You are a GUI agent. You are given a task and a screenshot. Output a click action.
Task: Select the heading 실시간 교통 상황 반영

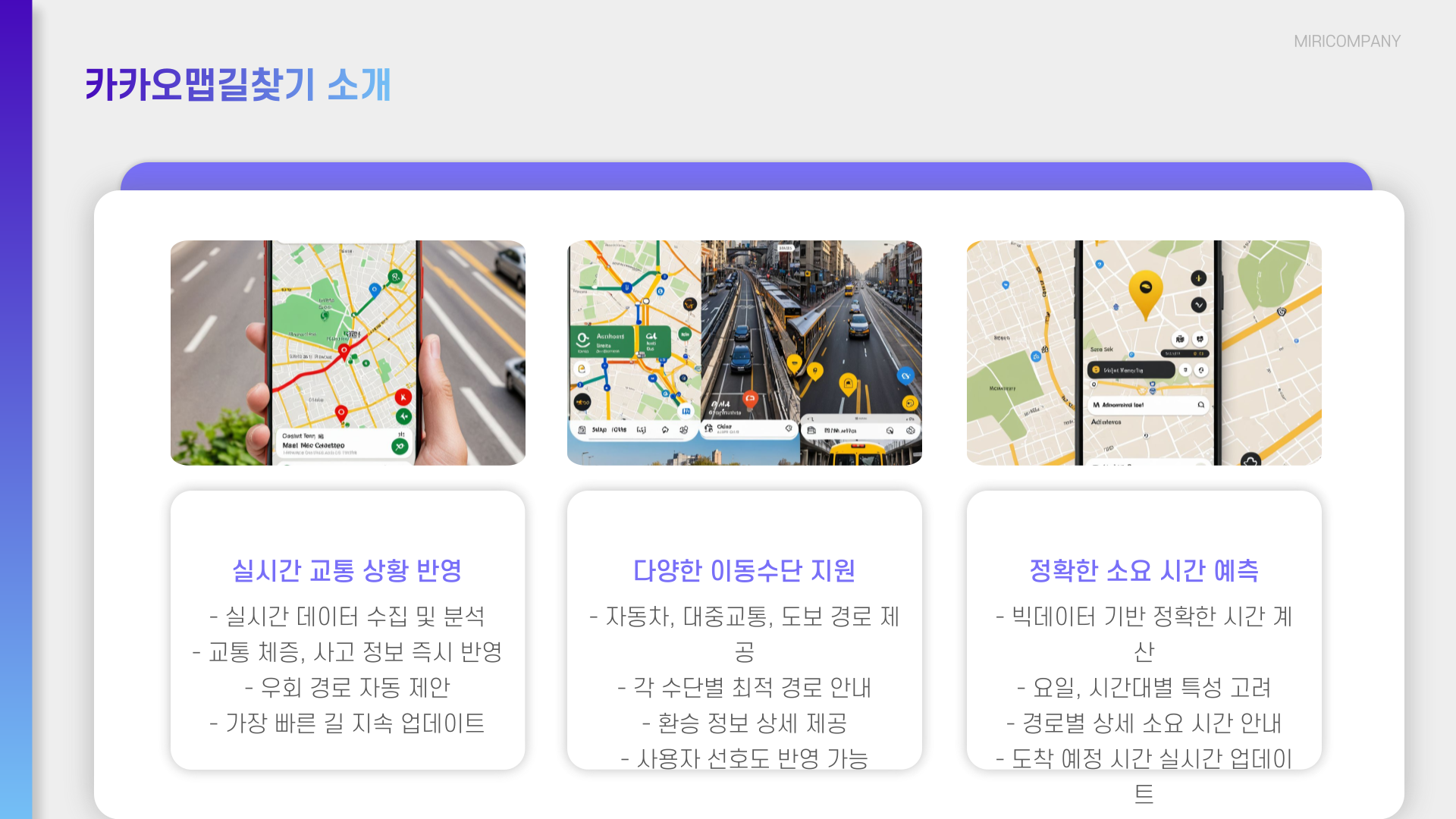(x=347, y=570)
